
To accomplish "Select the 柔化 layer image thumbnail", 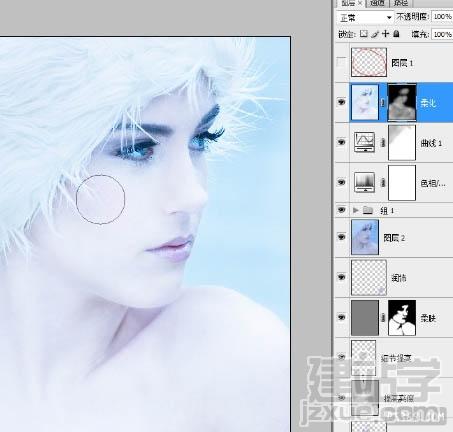I will coord(365,102).
